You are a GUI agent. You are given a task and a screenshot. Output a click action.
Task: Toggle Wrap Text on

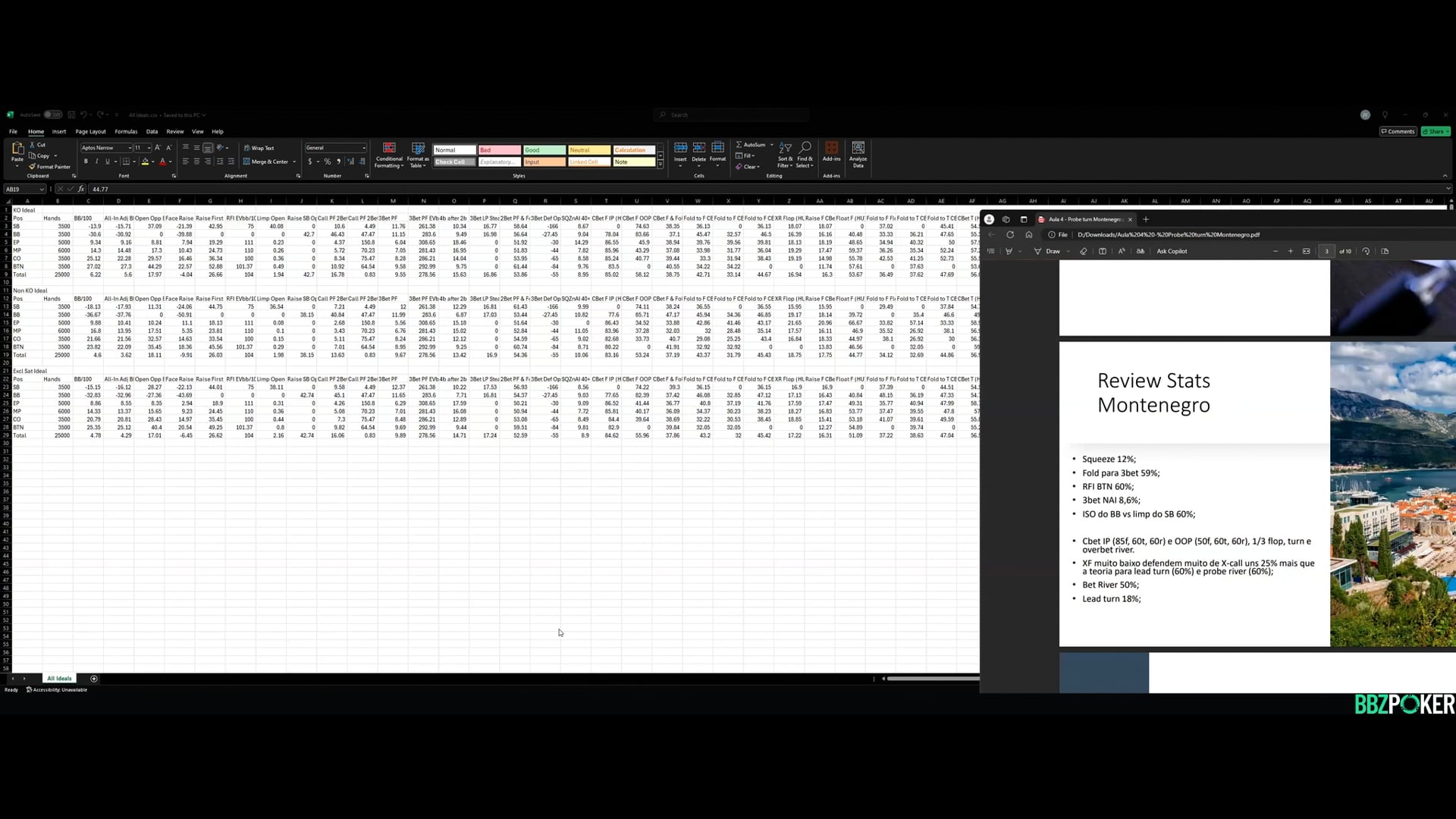259,149
